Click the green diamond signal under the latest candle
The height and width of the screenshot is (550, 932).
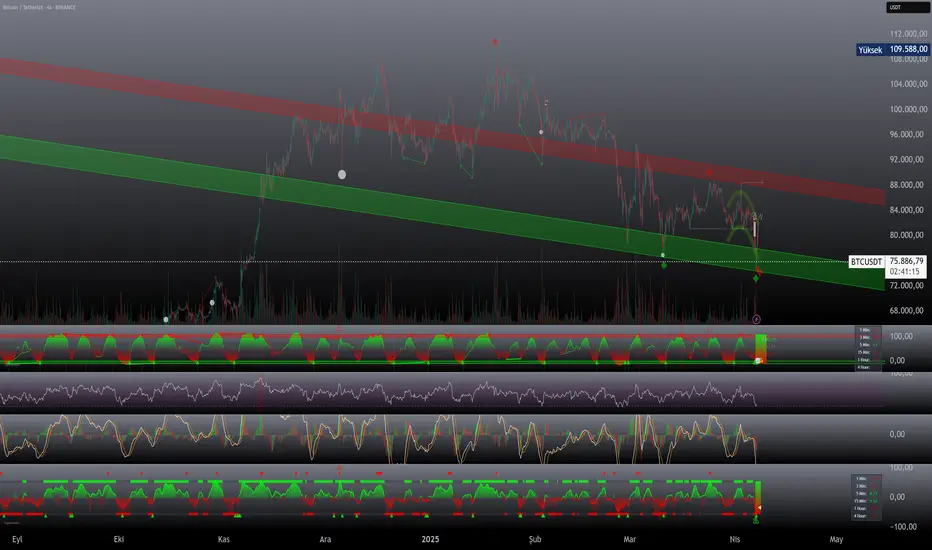click(x=756, y=278)
